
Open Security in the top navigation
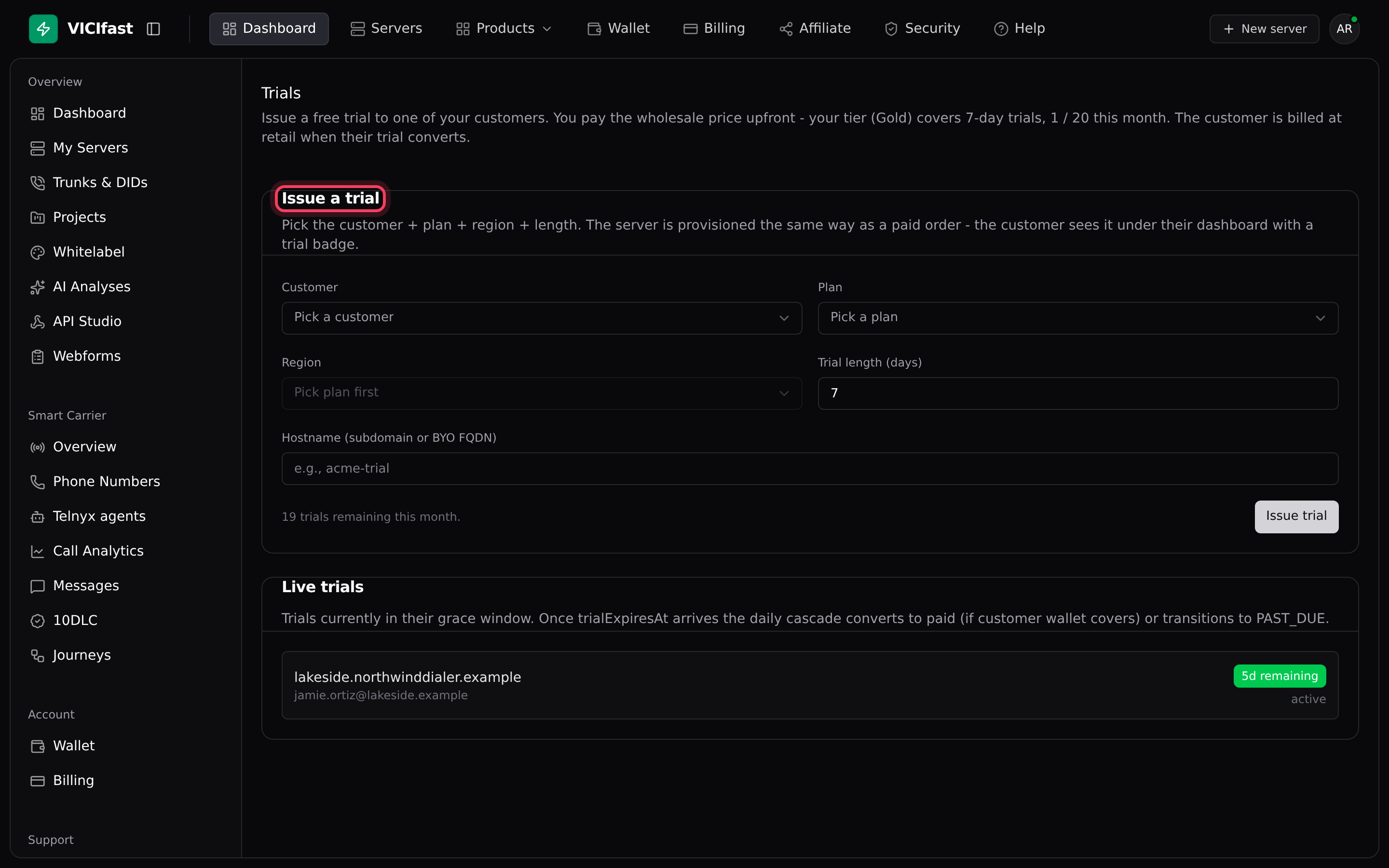coord(922,29)
